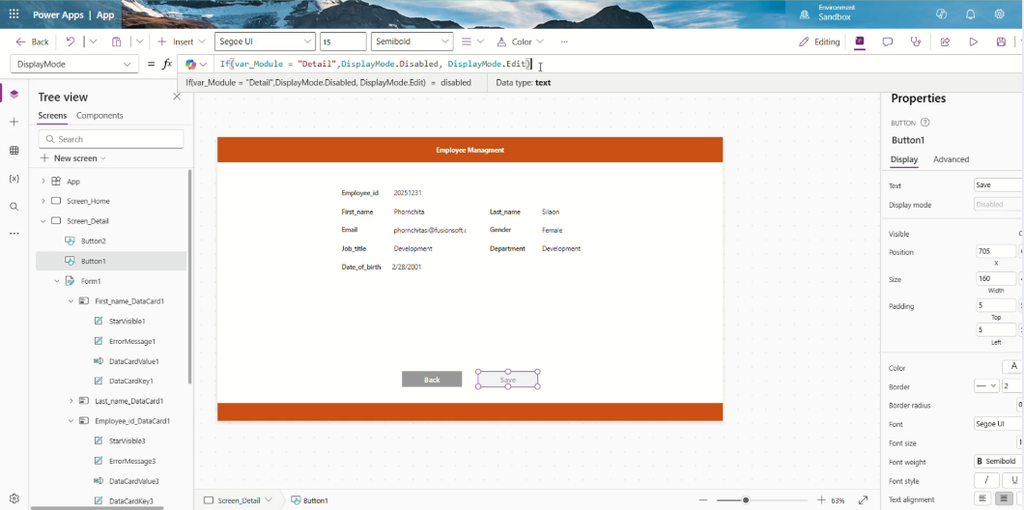Click the toolbar more options ellipsis
The height and width of the screenshot is (510, 1024).
[564, 42]
